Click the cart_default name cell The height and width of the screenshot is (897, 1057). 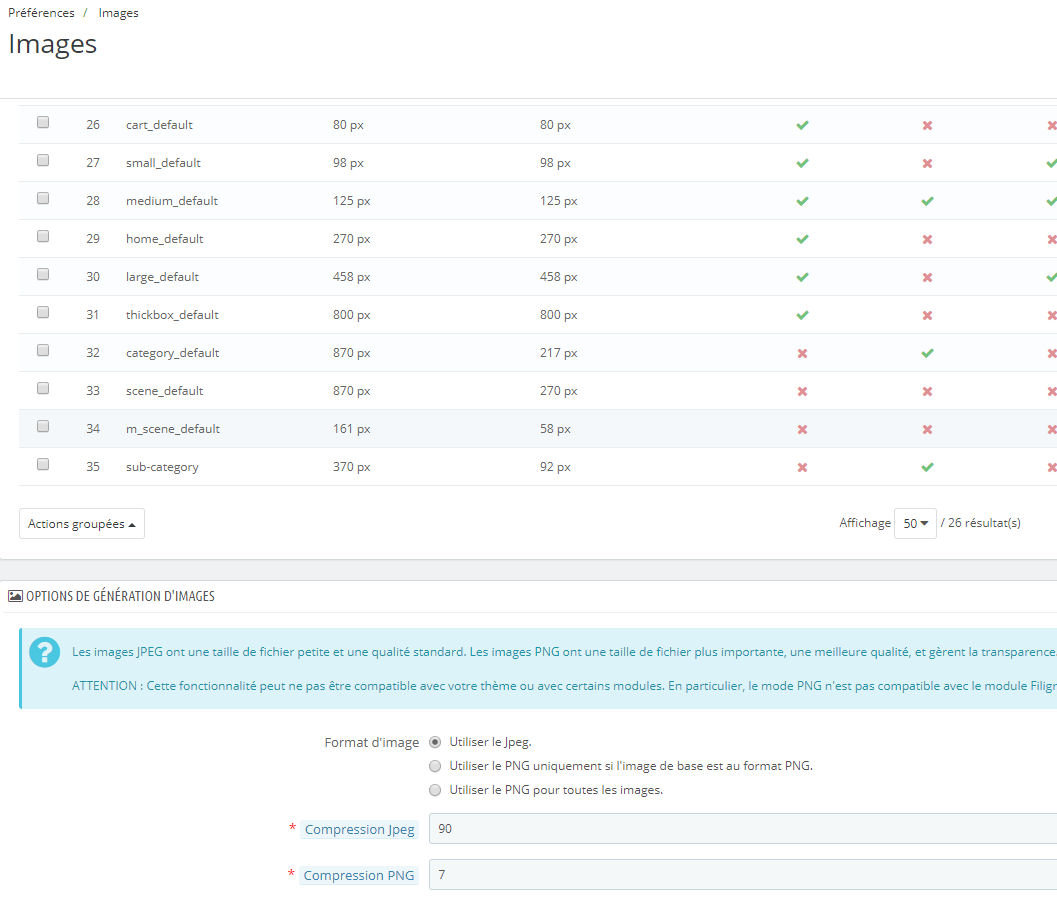click(x=159, y=125)
